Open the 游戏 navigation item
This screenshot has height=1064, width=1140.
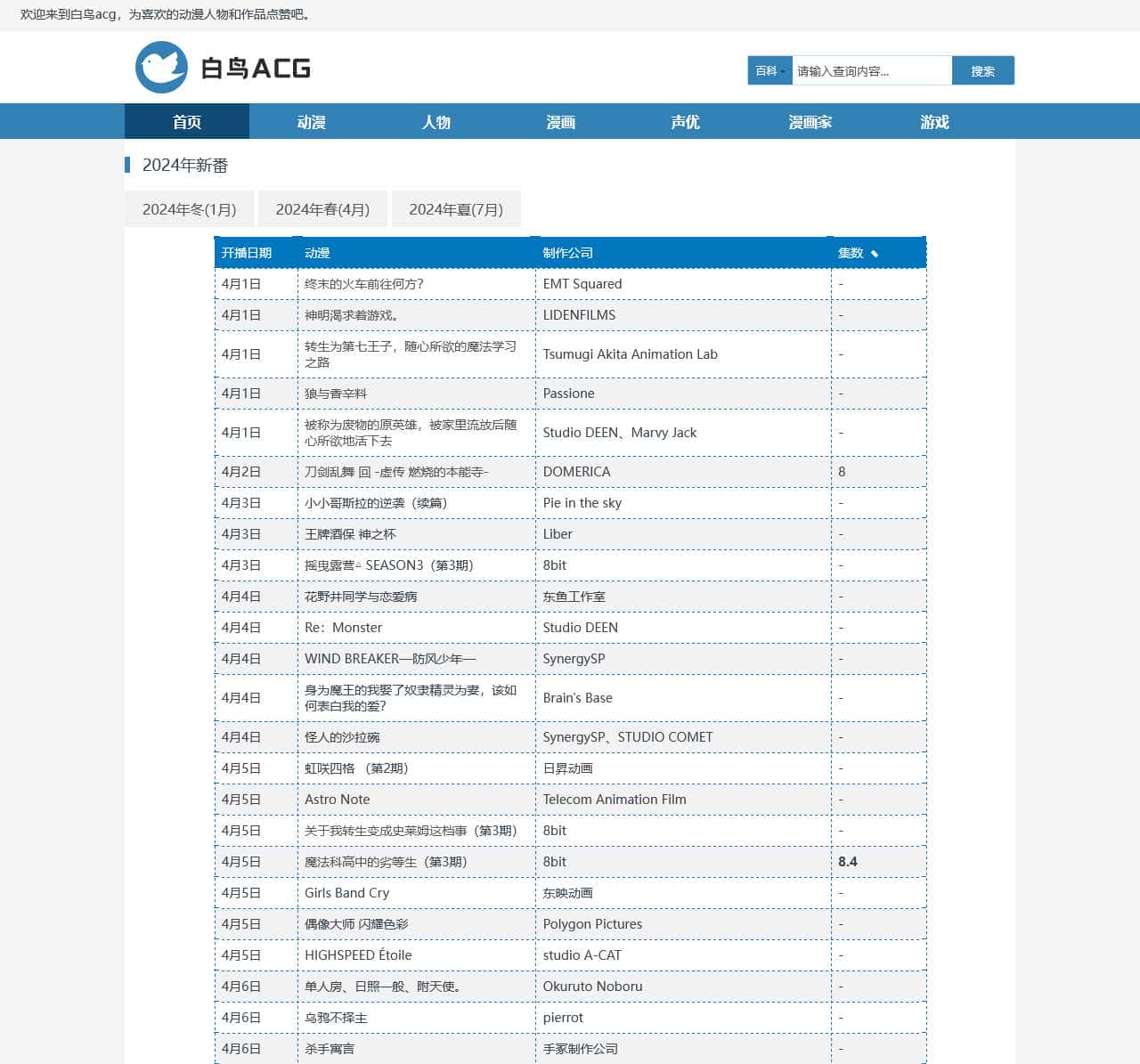click(x=934, y=122)
